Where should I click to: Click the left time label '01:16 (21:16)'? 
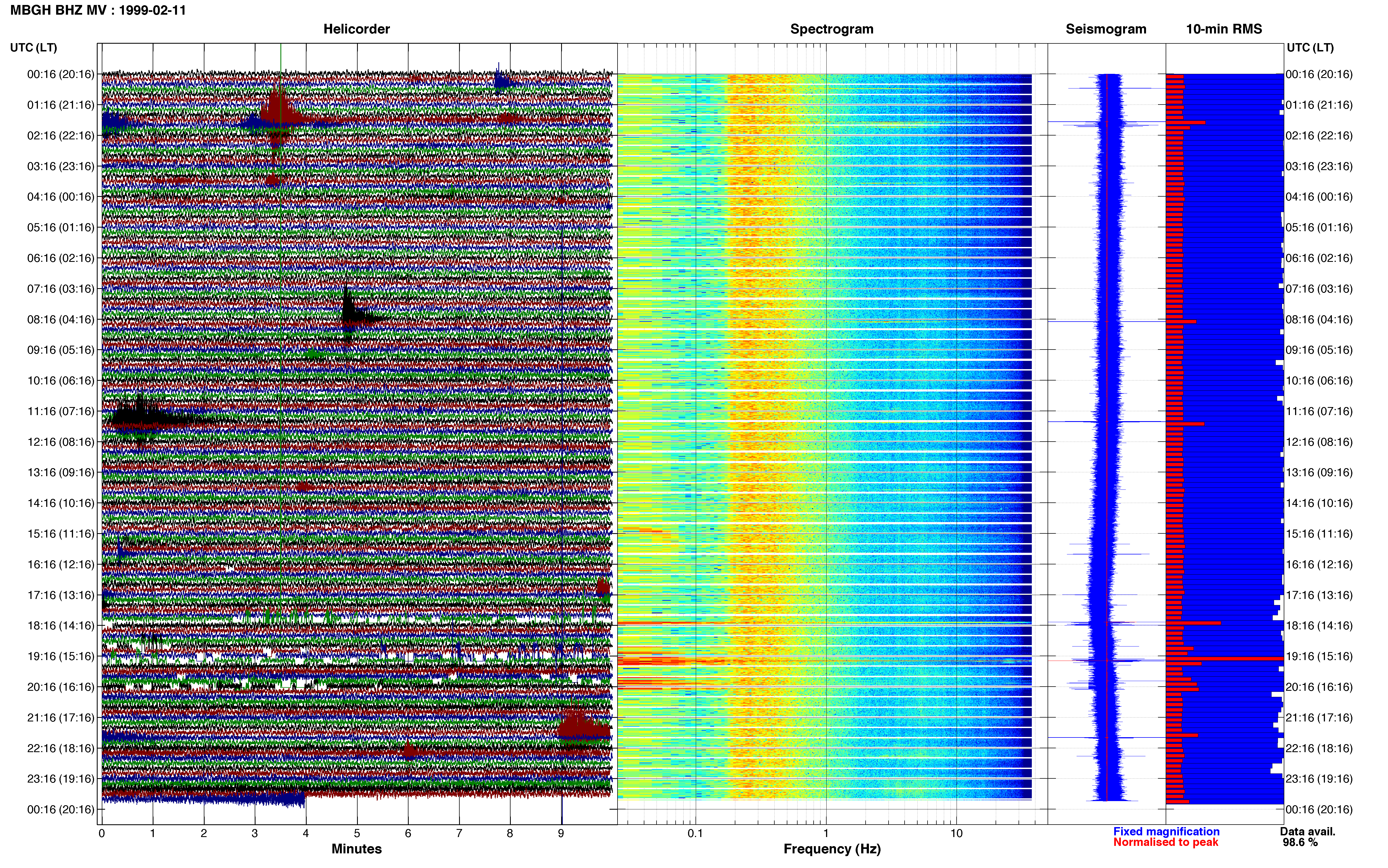pos(61,105)
